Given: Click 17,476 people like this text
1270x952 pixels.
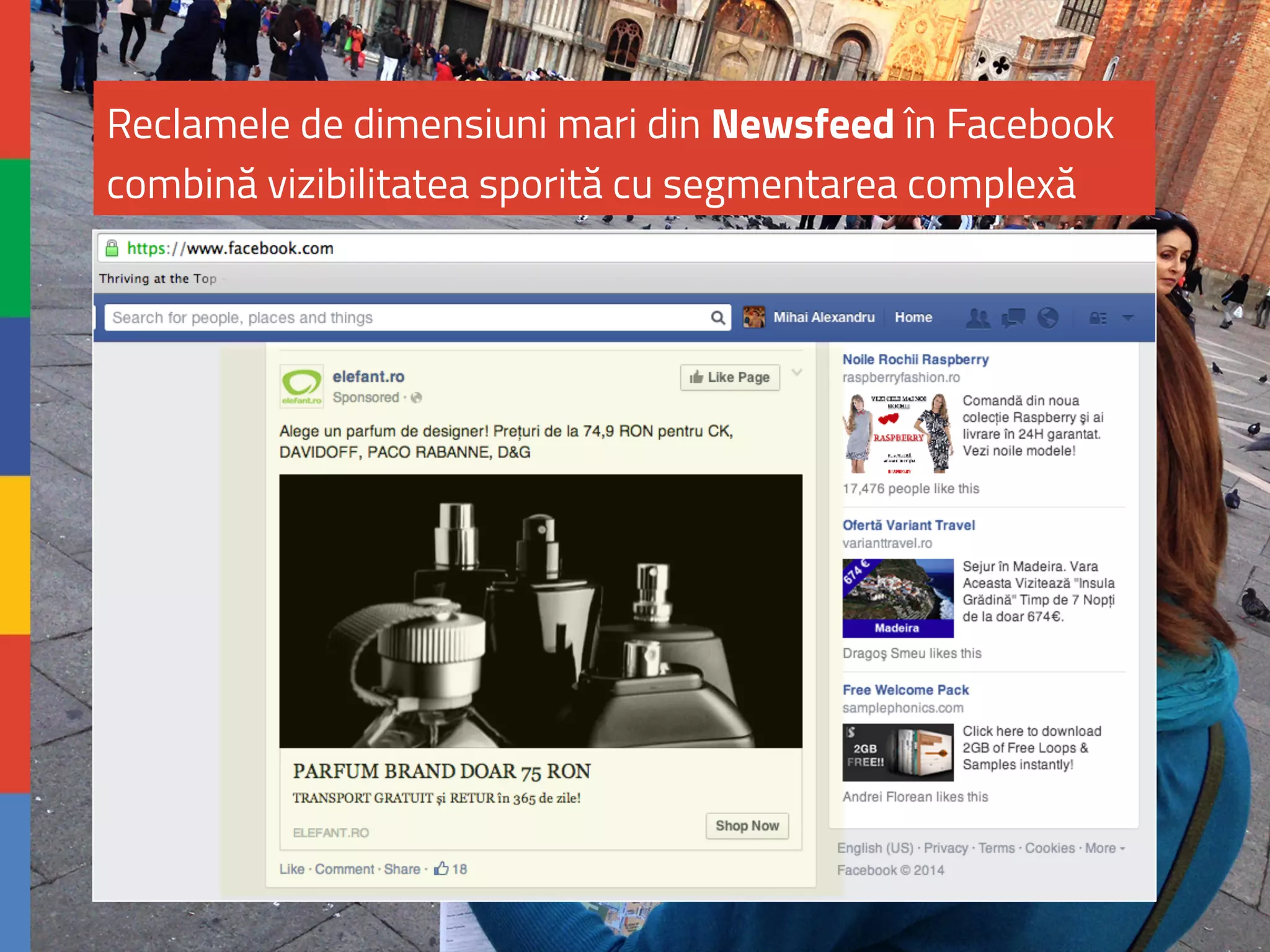Looking at the screenshot, I should pyautogui.click(x=910, y=489).
